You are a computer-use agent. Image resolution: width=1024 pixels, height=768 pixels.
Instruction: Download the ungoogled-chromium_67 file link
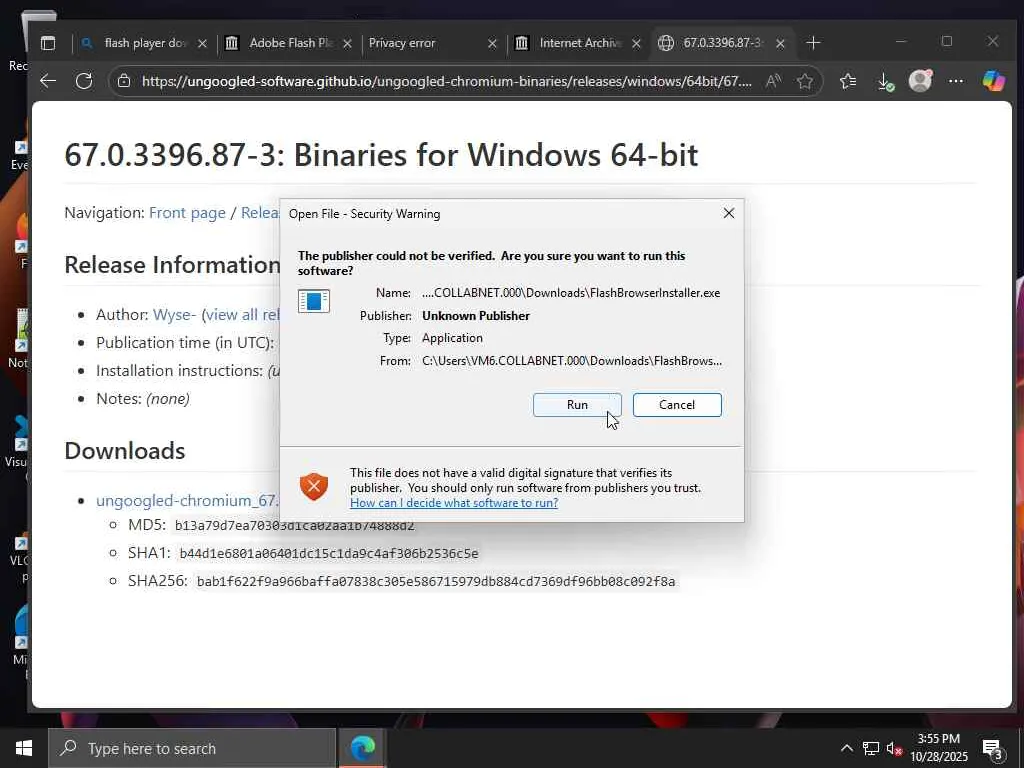tap(187, 501)
